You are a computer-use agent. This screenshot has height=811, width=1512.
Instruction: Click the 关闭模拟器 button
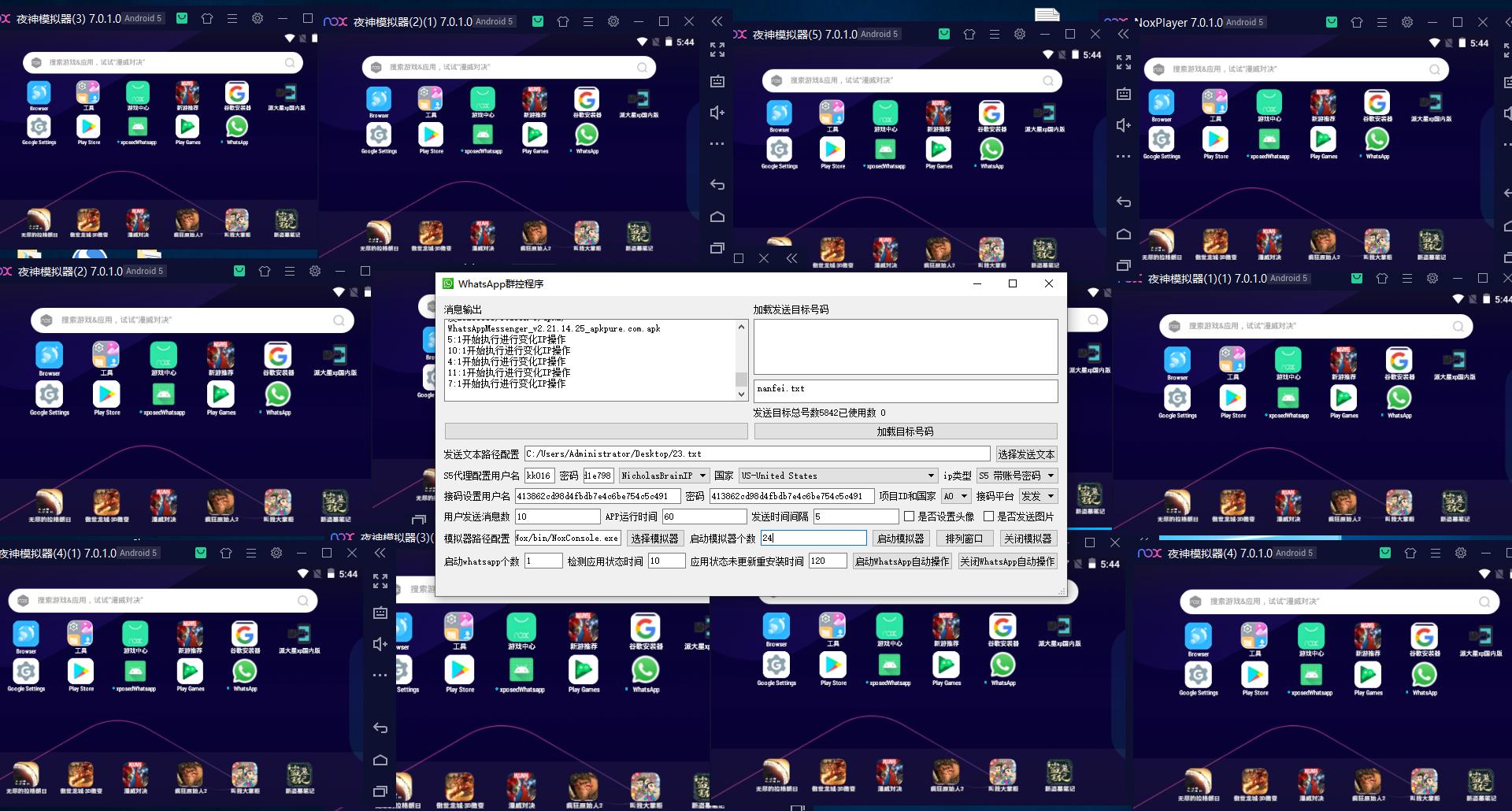tap(1028, 539)
